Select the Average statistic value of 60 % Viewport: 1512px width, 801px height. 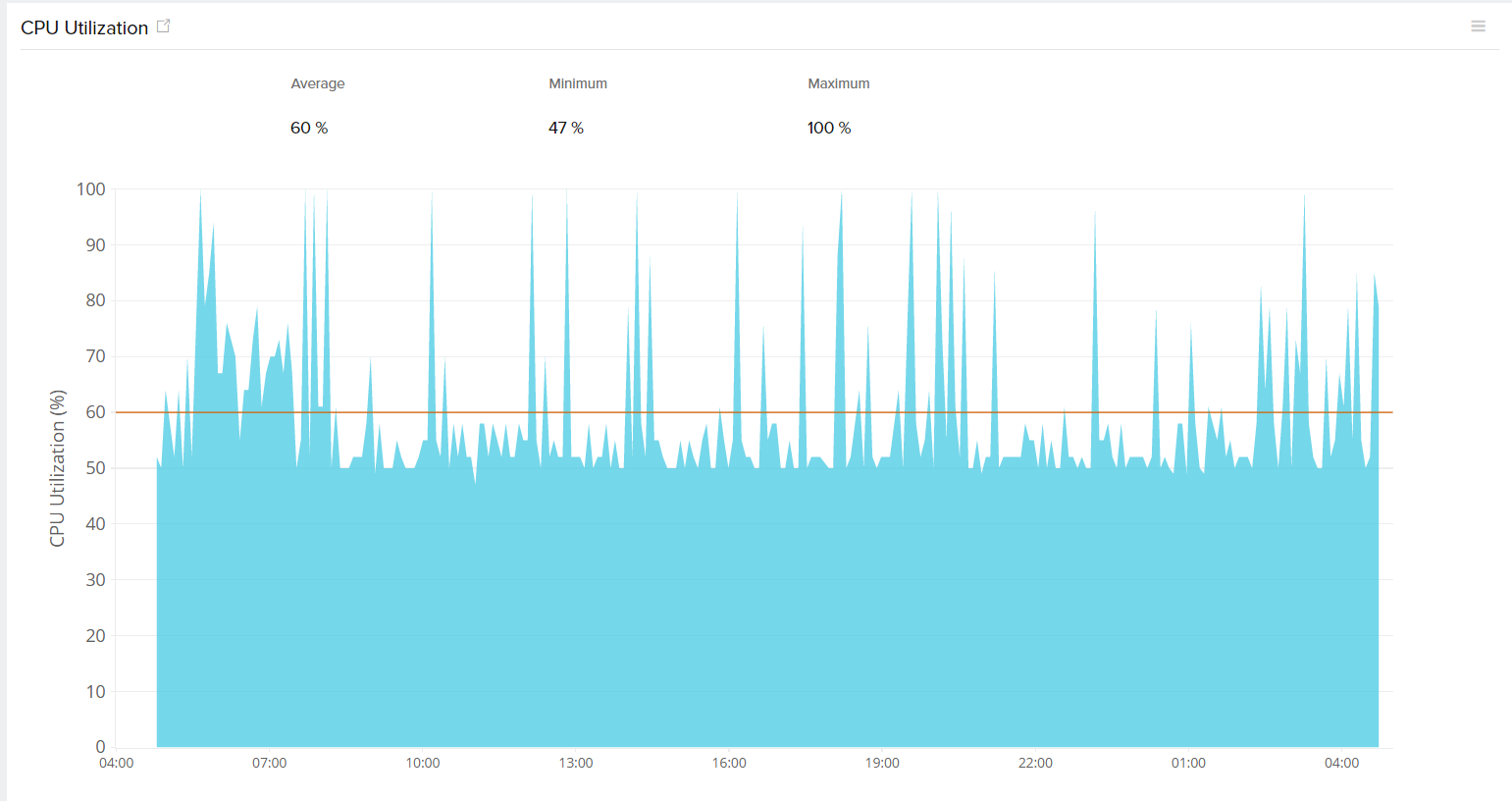[308, 127]
